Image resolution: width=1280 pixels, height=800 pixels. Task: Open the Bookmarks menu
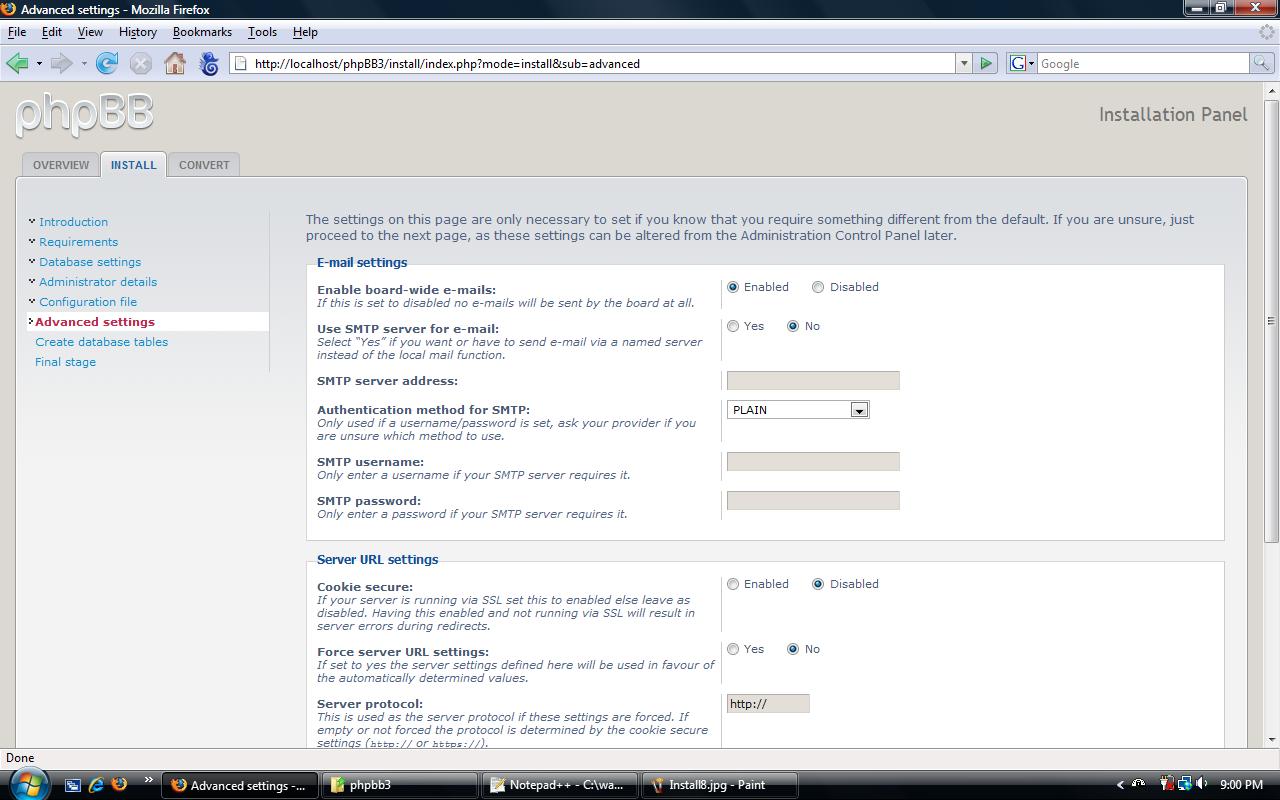point(202,32)
